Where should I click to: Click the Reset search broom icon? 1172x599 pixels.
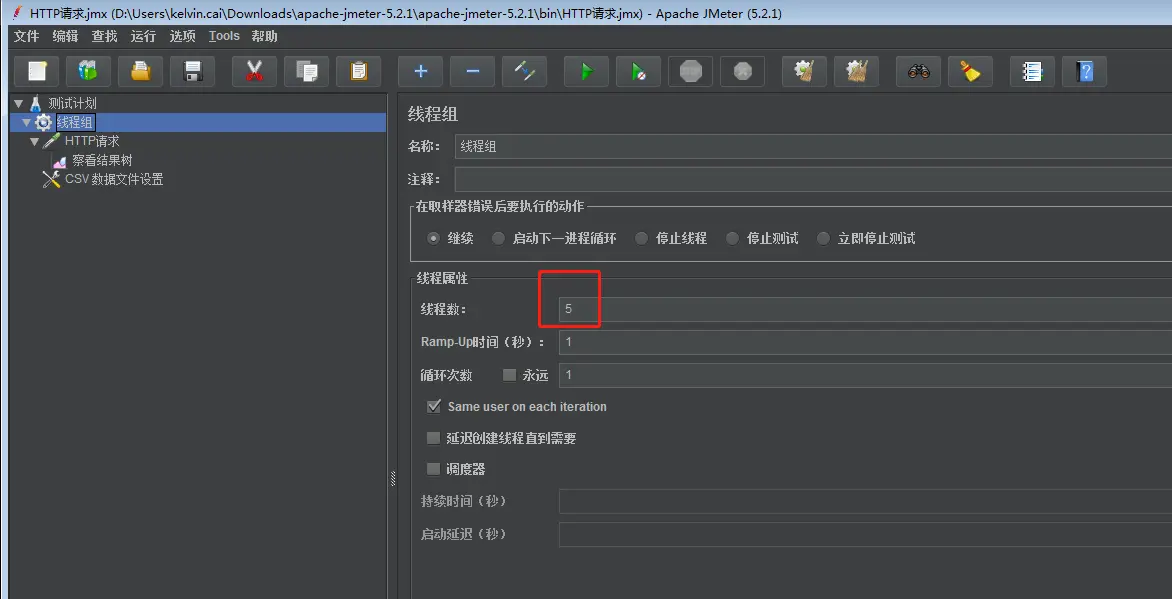[x=971, y=71]
